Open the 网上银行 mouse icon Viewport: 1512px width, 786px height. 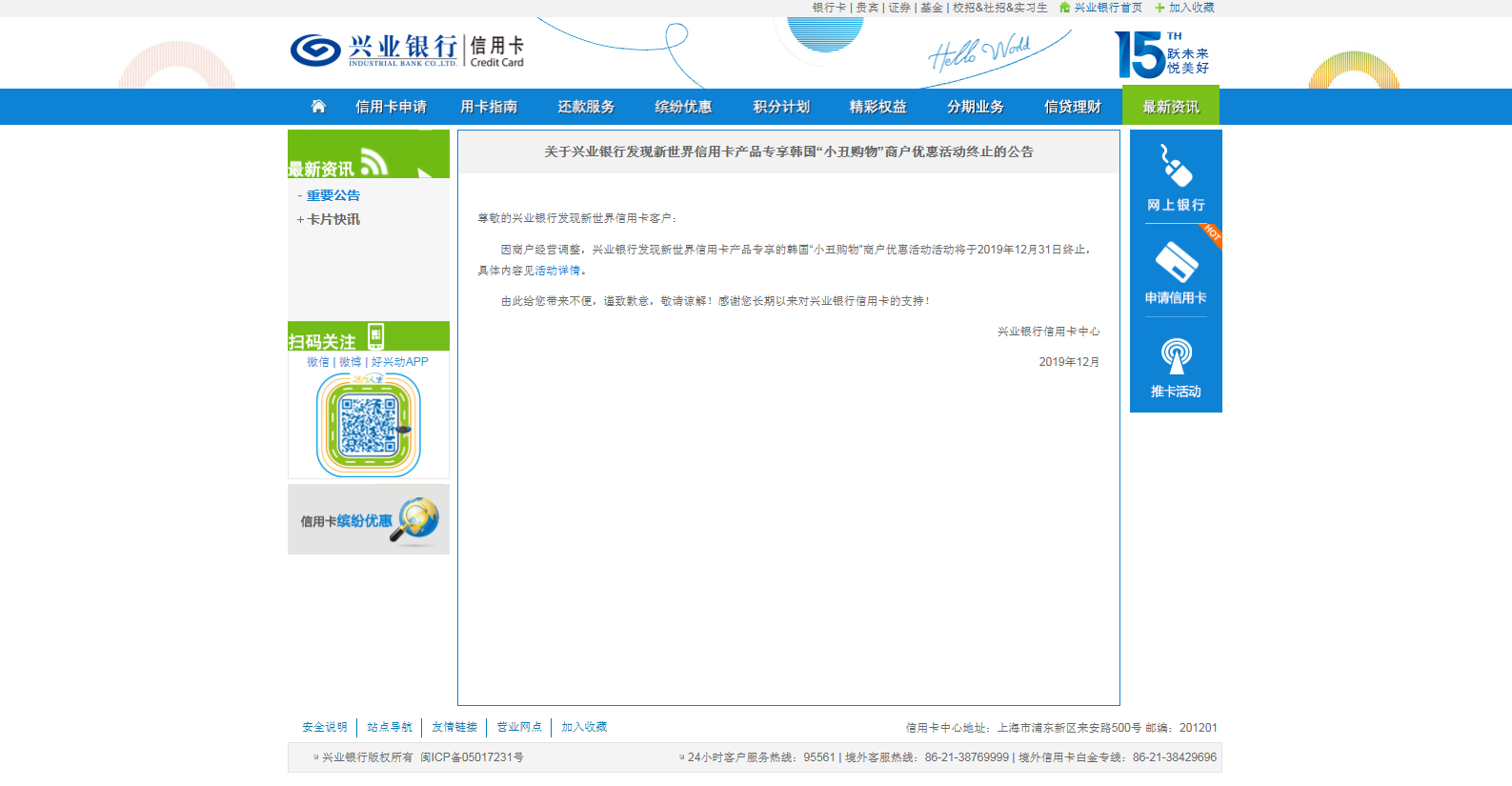[x=1176, y=167]
